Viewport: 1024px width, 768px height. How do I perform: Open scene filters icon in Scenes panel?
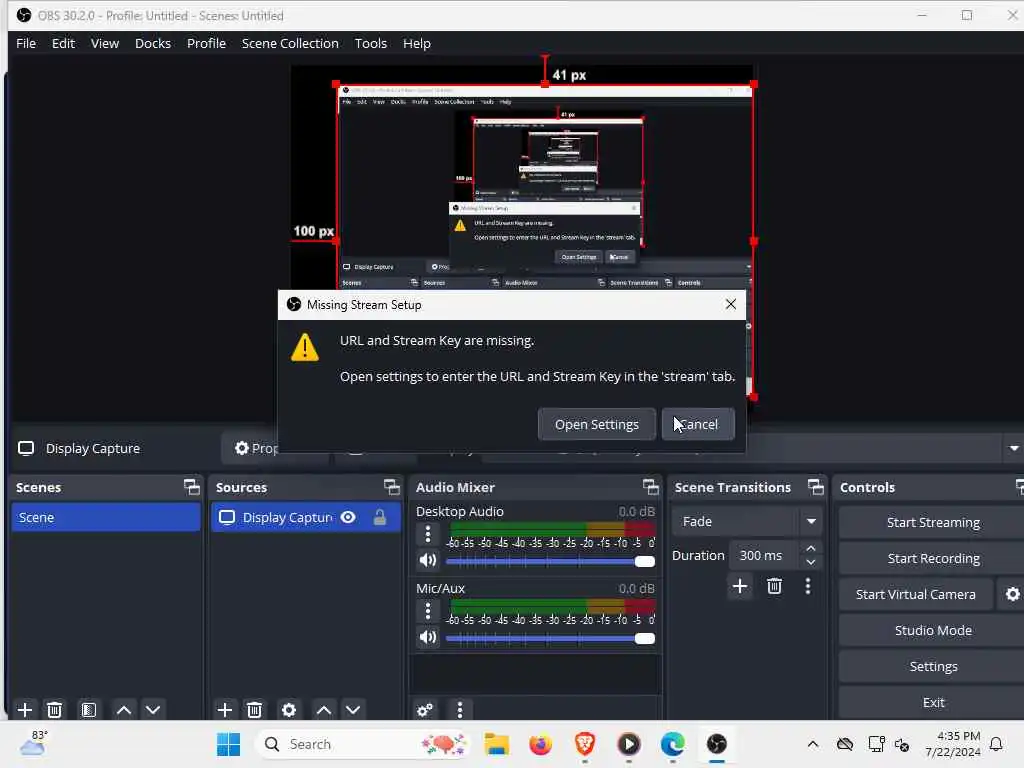point(89,710)
